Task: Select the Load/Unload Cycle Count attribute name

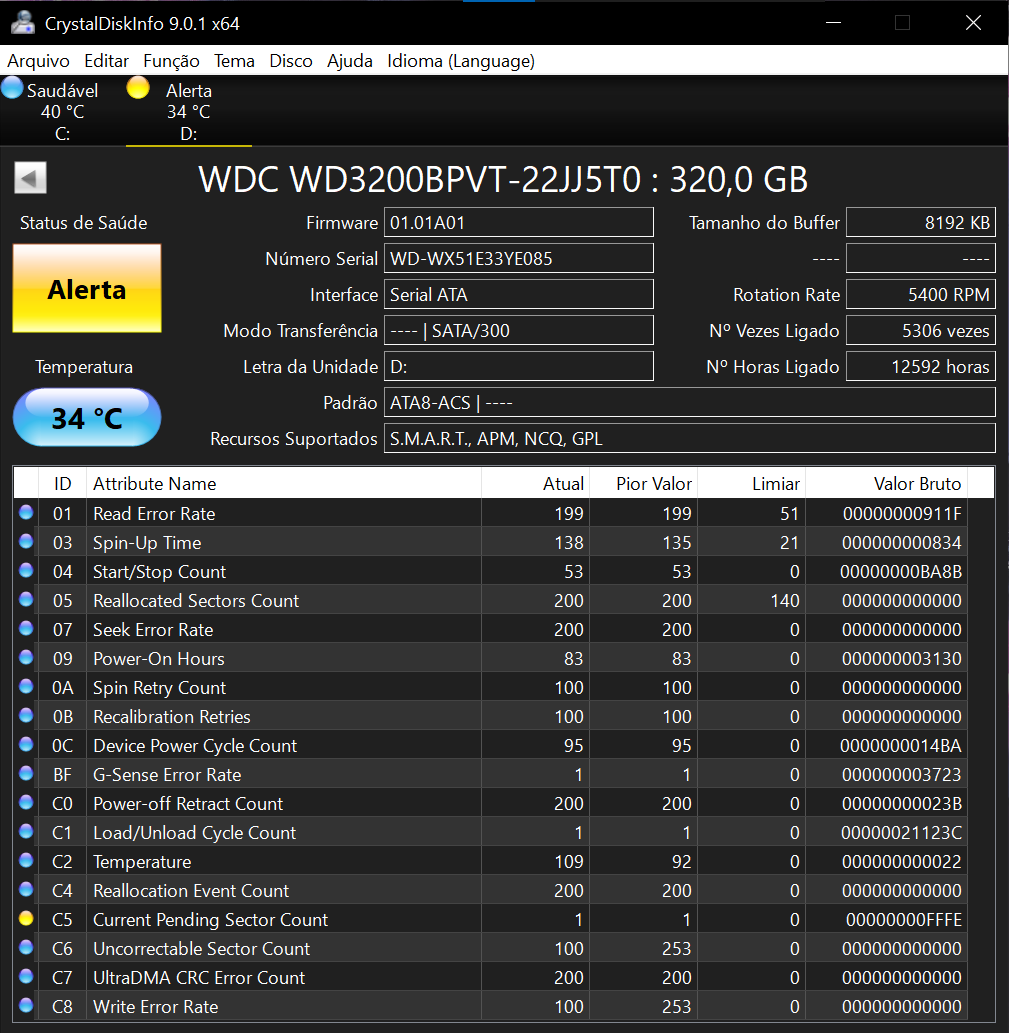Action: [194, 833]
